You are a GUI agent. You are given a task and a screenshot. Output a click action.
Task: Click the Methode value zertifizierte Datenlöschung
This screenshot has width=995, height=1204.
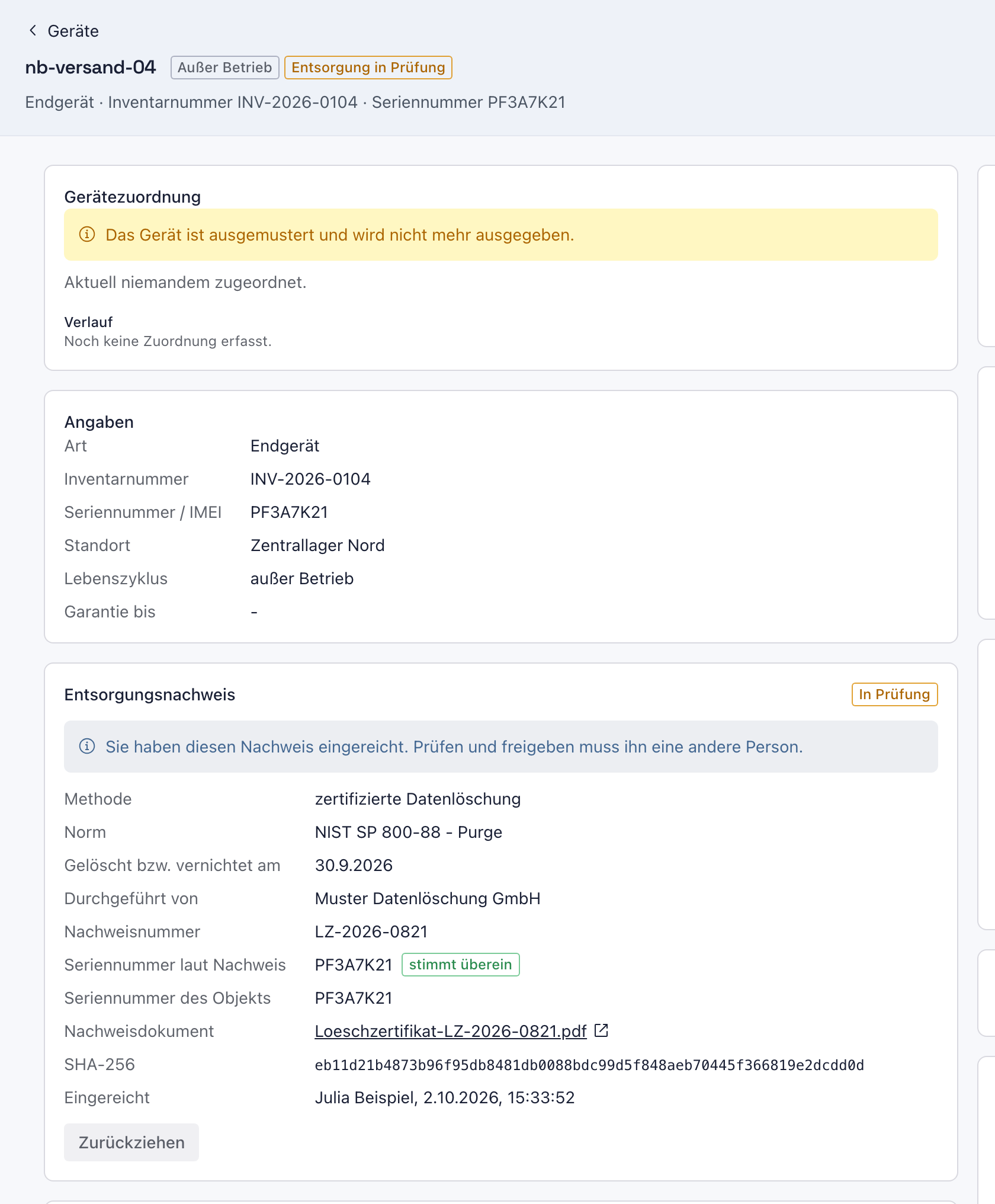[418, 799]
